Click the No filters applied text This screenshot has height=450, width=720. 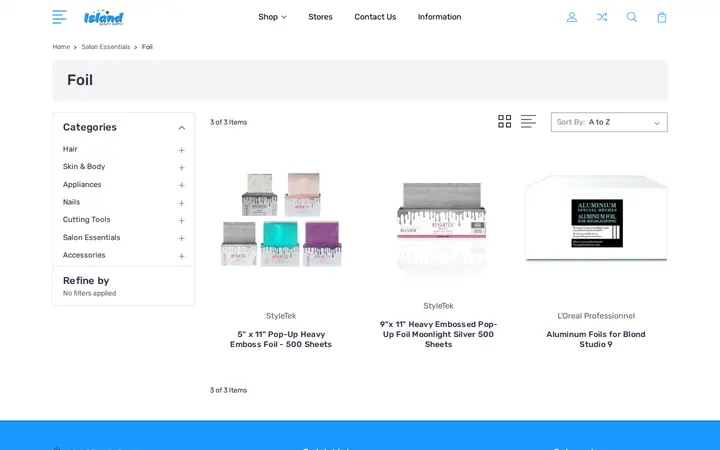coord(90,293)
